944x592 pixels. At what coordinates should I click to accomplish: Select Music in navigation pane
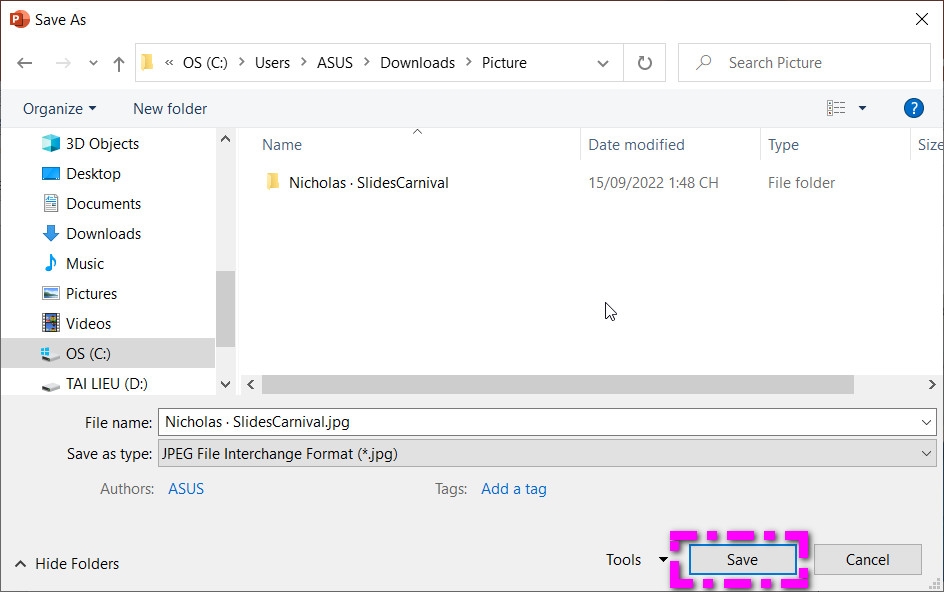point(85,264)
